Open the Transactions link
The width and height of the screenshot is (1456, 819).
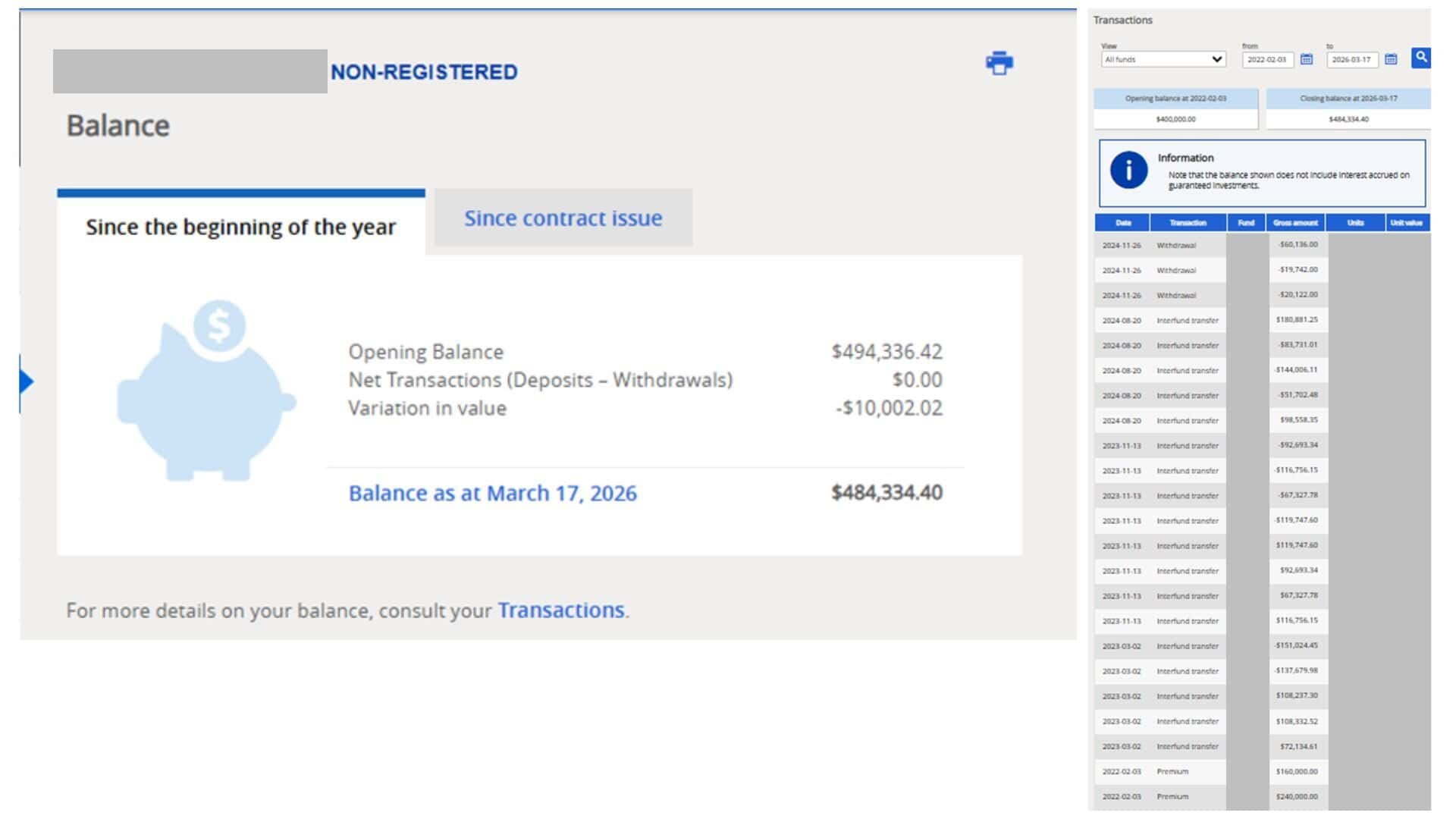560,610
